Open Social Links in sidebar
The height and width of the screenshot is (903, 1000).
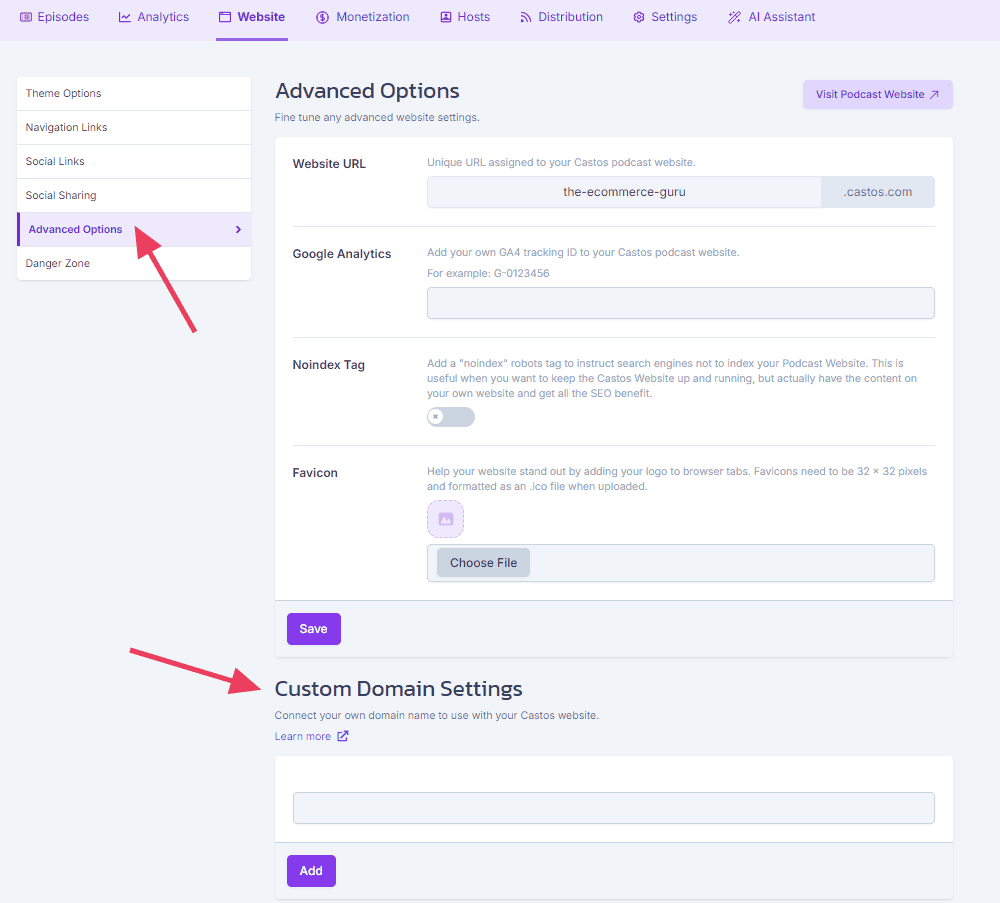(x=134, y=161)
